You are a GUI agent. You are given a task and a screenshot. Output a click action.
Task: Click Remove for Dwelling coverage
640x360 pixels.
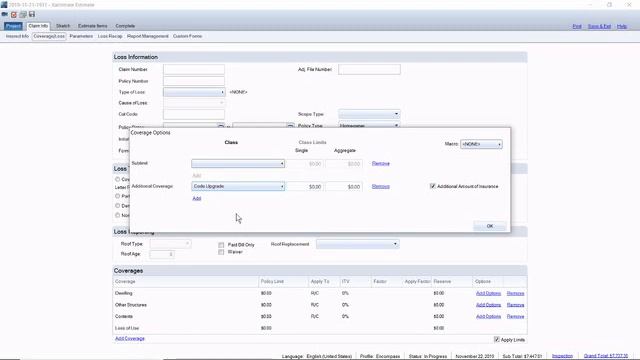[515, 293]
